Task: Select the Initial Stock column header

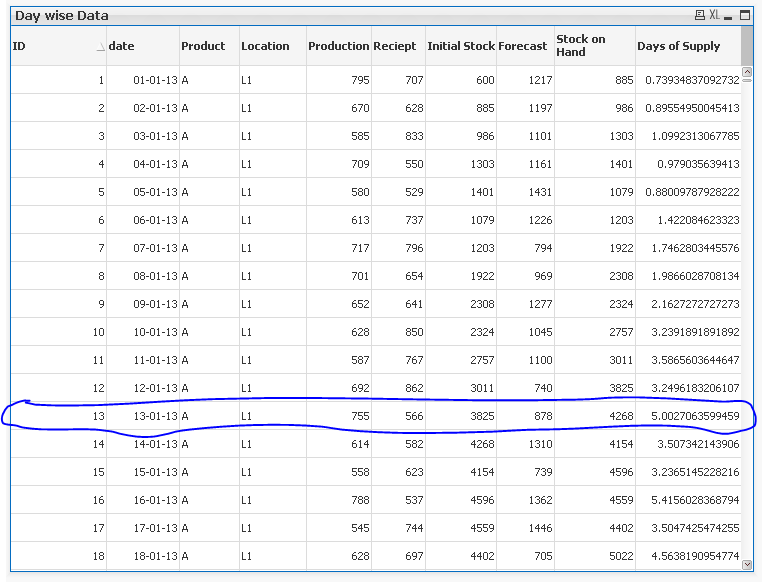Action: [x=460, y=46]
